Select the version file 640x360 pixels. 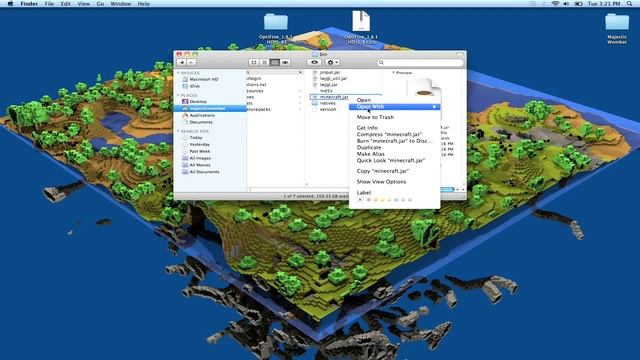tap(328, 109)
